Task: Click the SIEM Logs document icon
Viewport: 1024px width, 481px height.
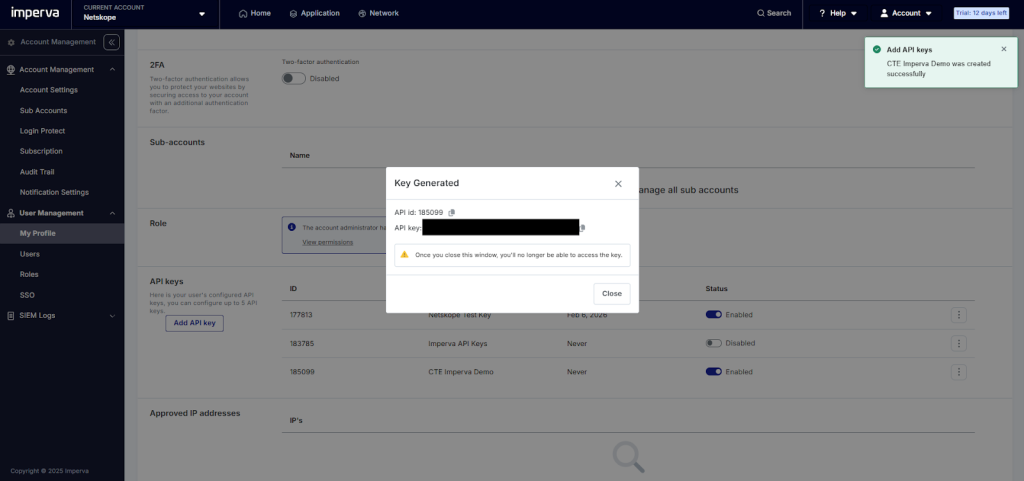Action: 10,316
